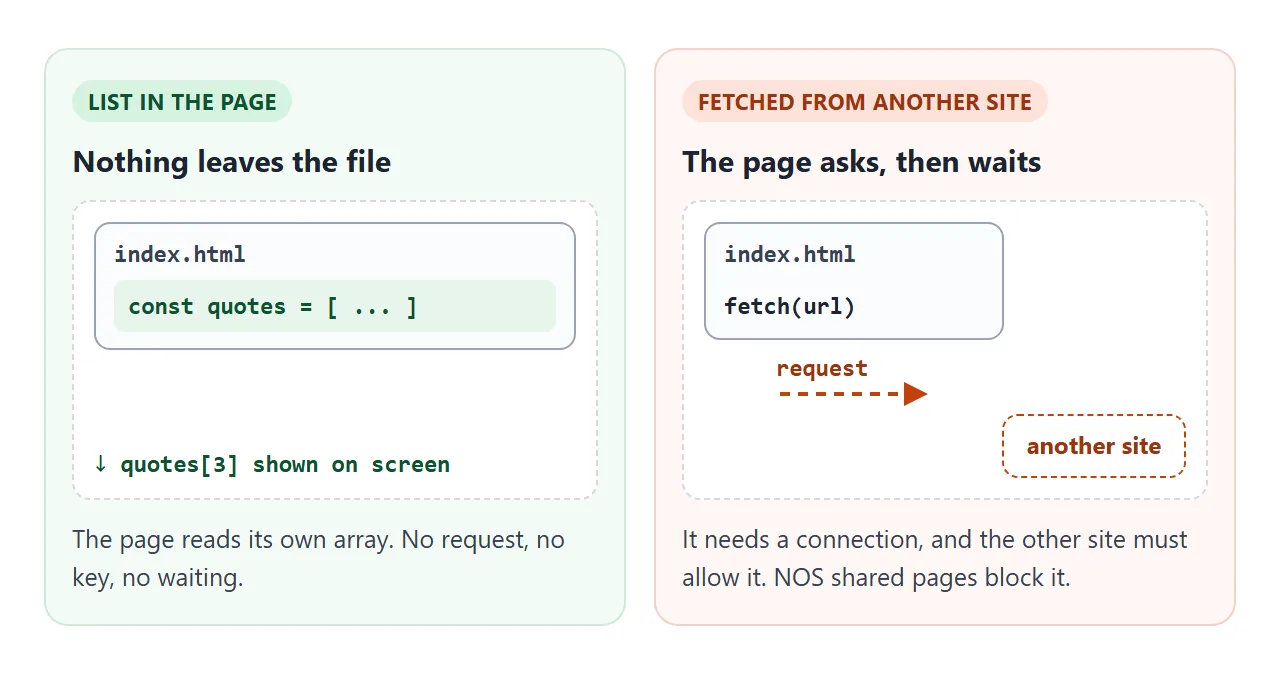Select the heading The page asks, then waits
Image resolution: width=1280 pixels, height=678 pixels.
point(861,162)
